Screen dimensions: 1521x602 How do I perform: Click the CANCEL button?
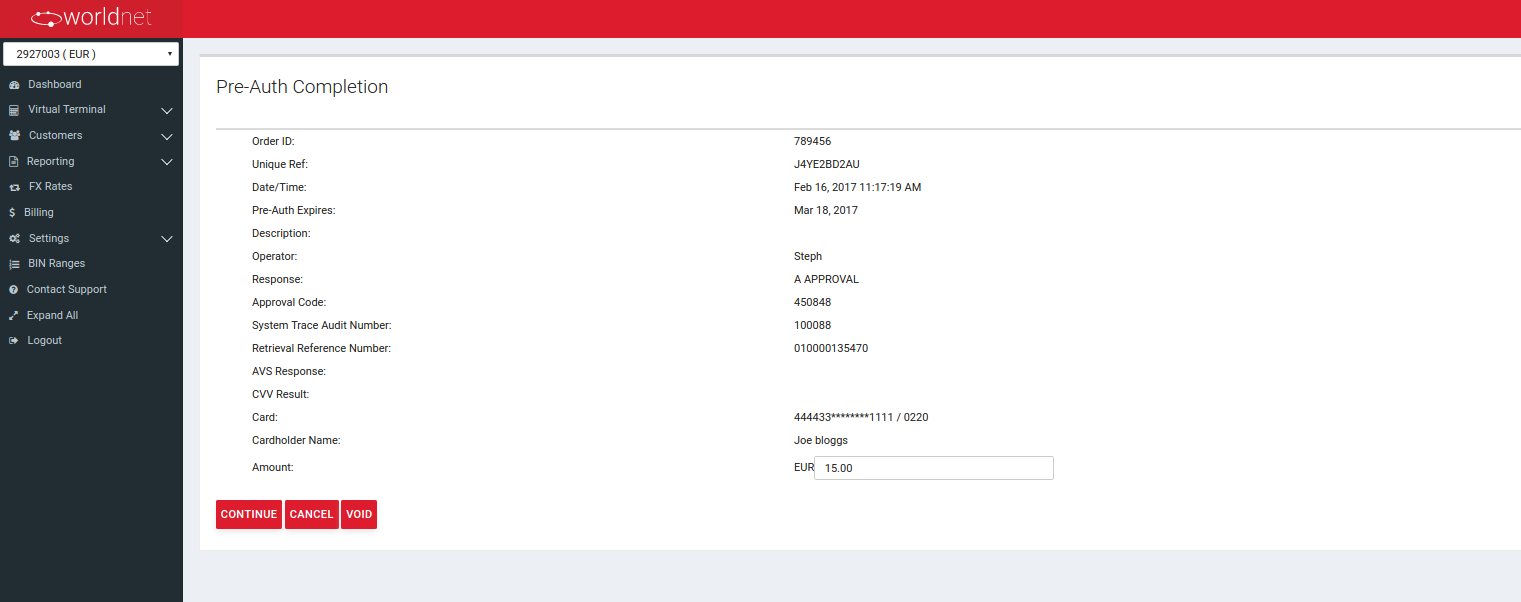click(311, 514)
